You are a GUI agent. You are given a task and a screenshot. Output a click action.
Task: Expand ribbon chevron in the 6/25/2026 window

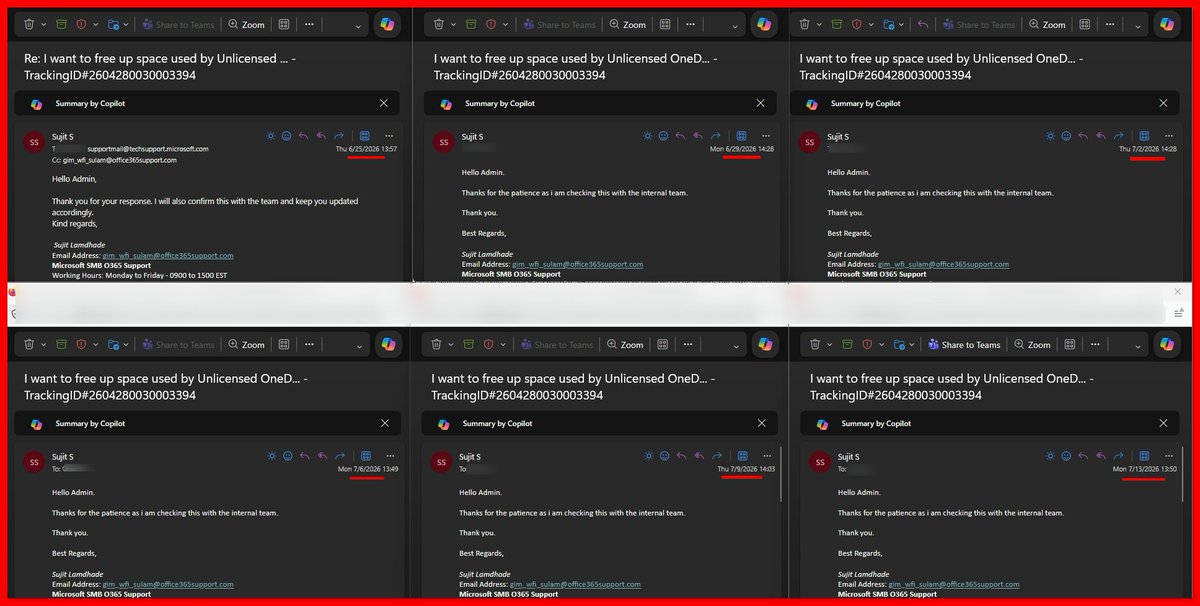(x=357, y=27)
